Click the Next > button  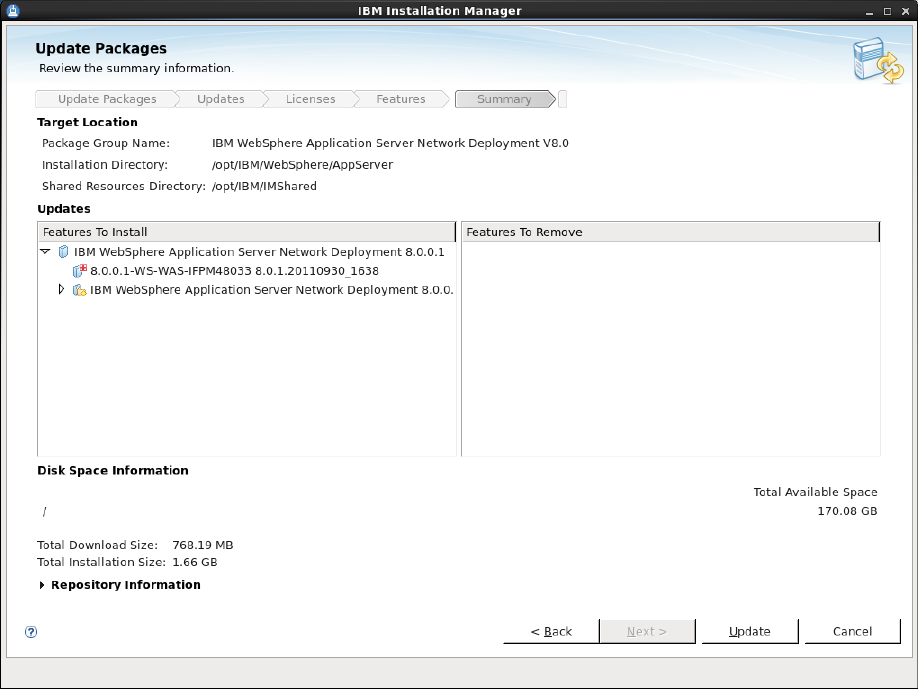tap(647, 631)
